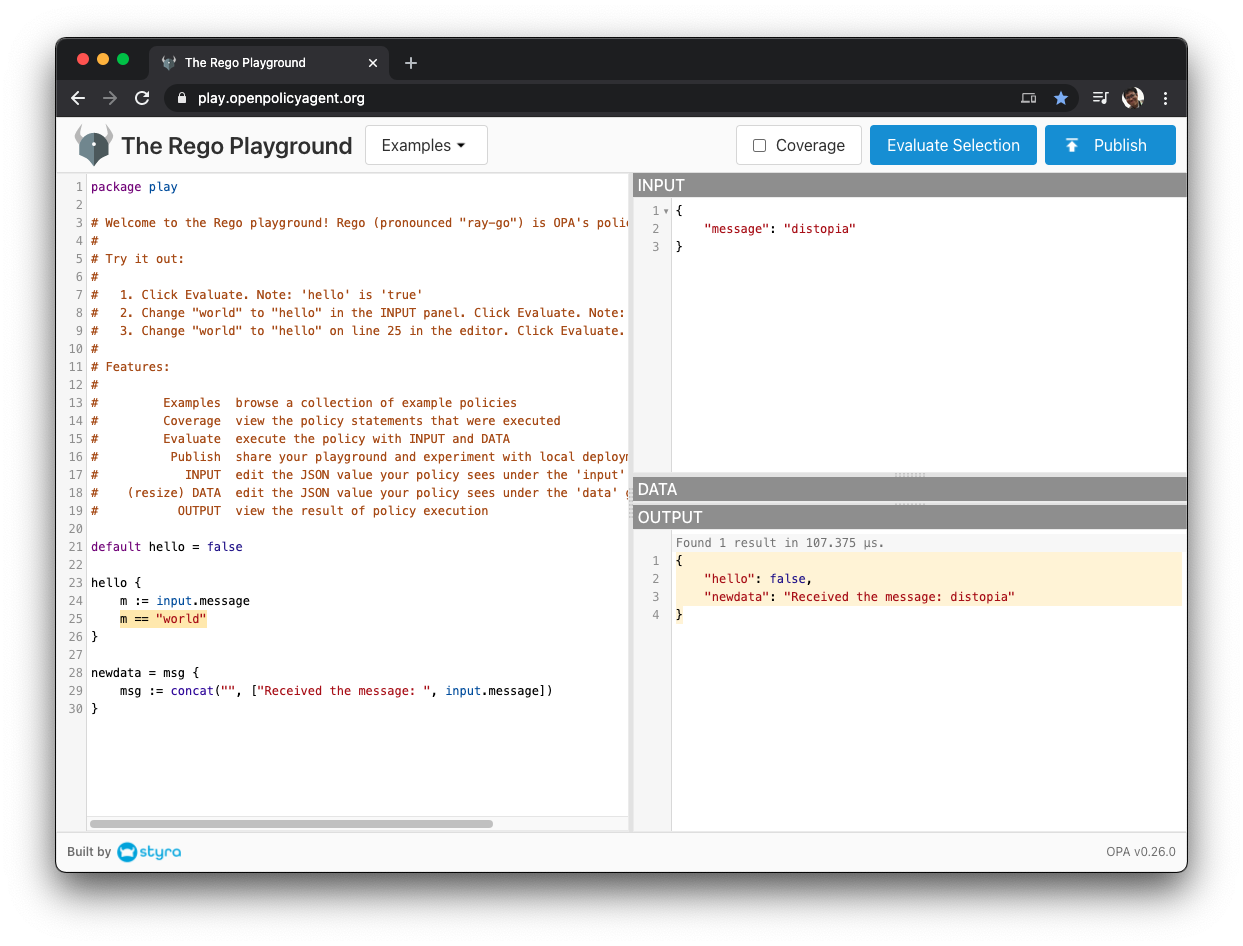1243x946 pixels.
Task: Click the OPA logo icon
Action: pyautogui.click(x=94, y=145)
